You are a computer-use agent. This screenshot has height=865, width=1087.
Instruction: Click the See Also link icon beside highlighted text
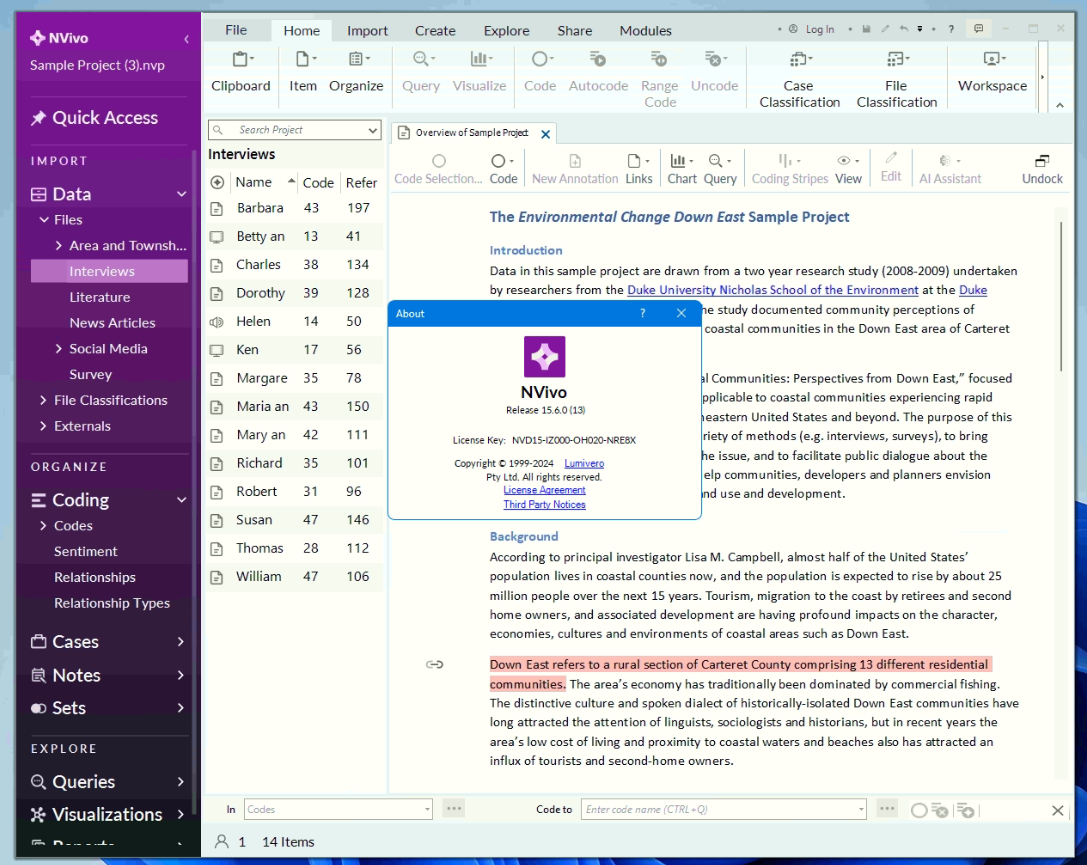click(x=435, y=665)
